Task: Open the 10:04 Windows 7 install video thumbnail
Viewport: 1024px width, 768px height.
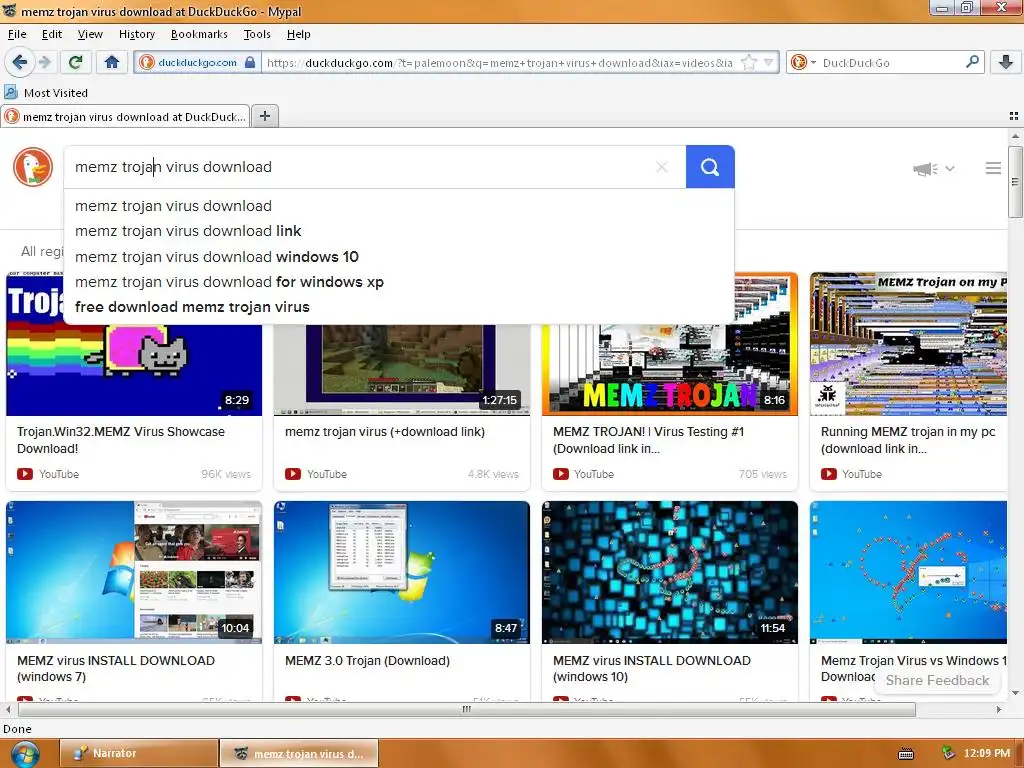Action: 134,572
